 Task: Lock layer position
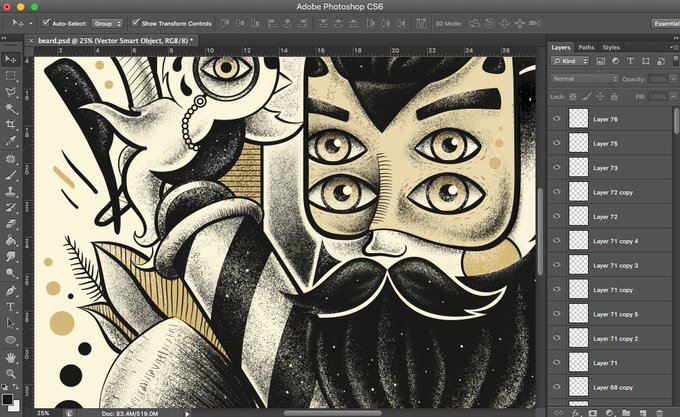600,97
